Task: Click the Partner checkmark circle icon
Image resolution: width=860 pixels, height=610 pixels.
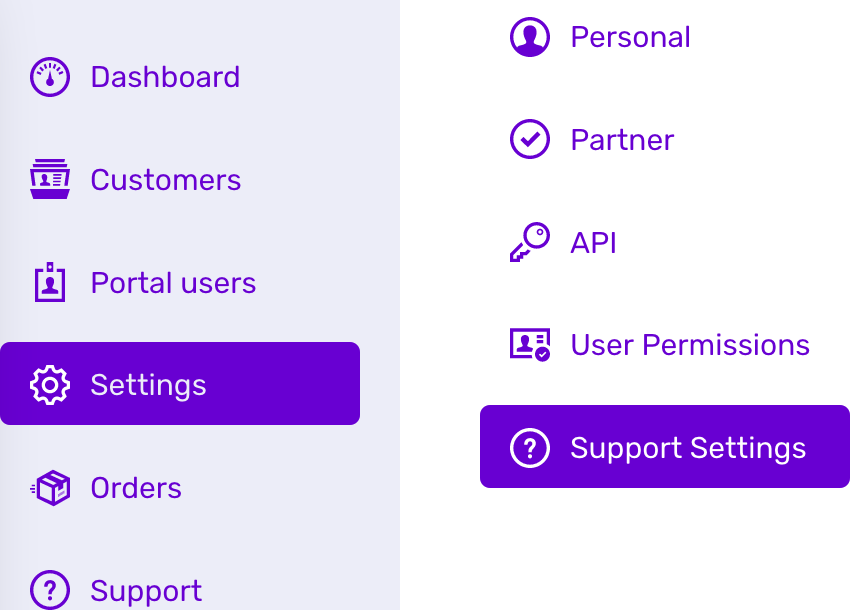Action: point(530,140)
